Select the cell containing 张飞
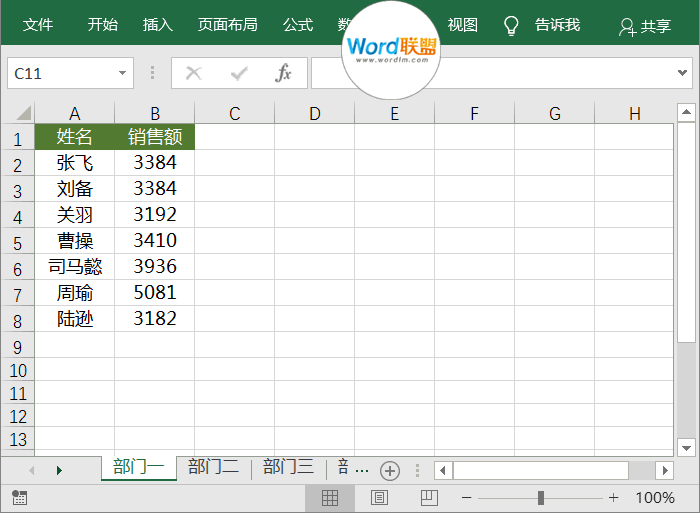The height and width of the screenshot is (513, 700). (x=75, y=163)
